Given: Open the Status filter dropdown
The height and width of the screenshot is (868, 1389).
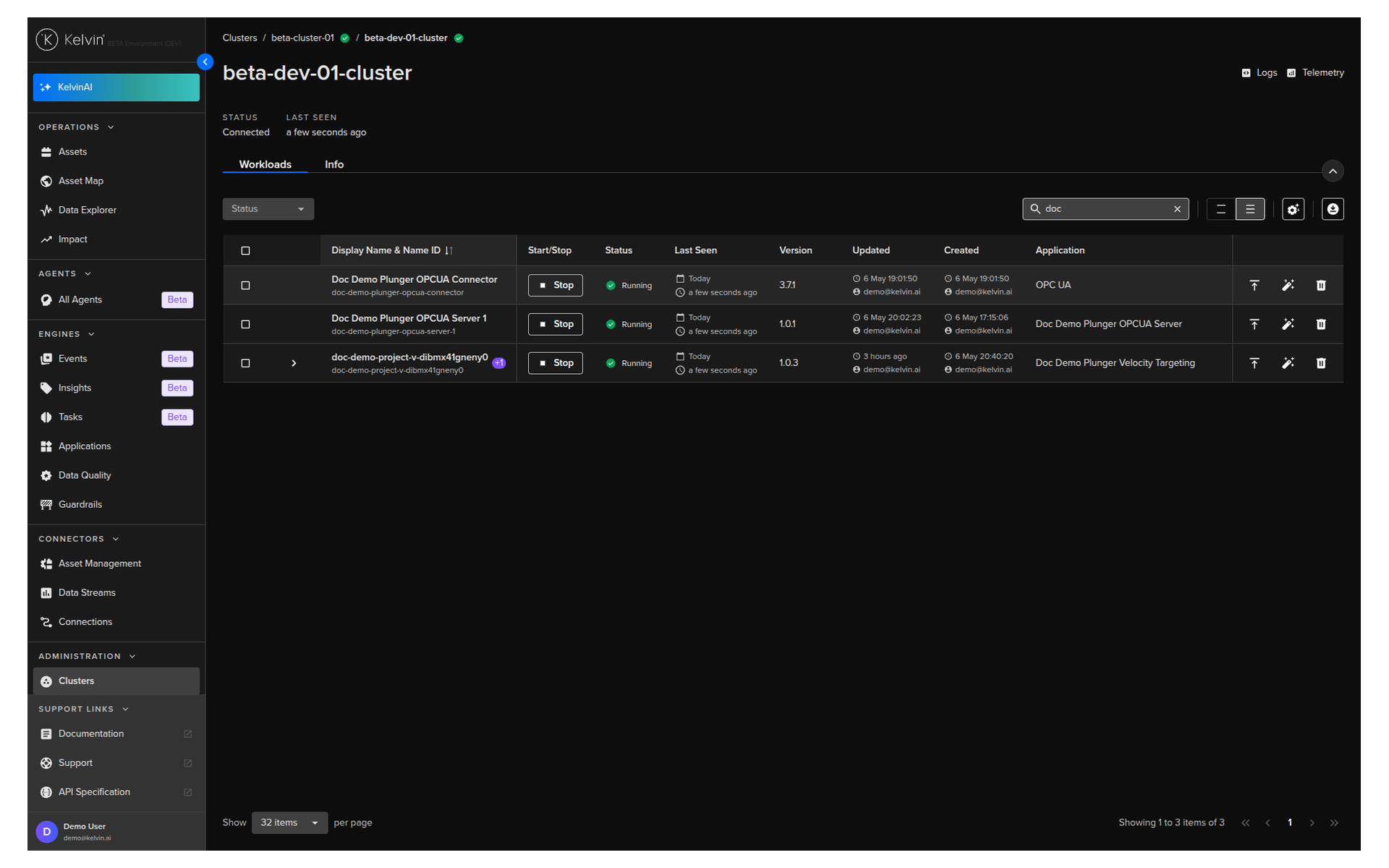Looking at the screenshot, I should [268, 209].
